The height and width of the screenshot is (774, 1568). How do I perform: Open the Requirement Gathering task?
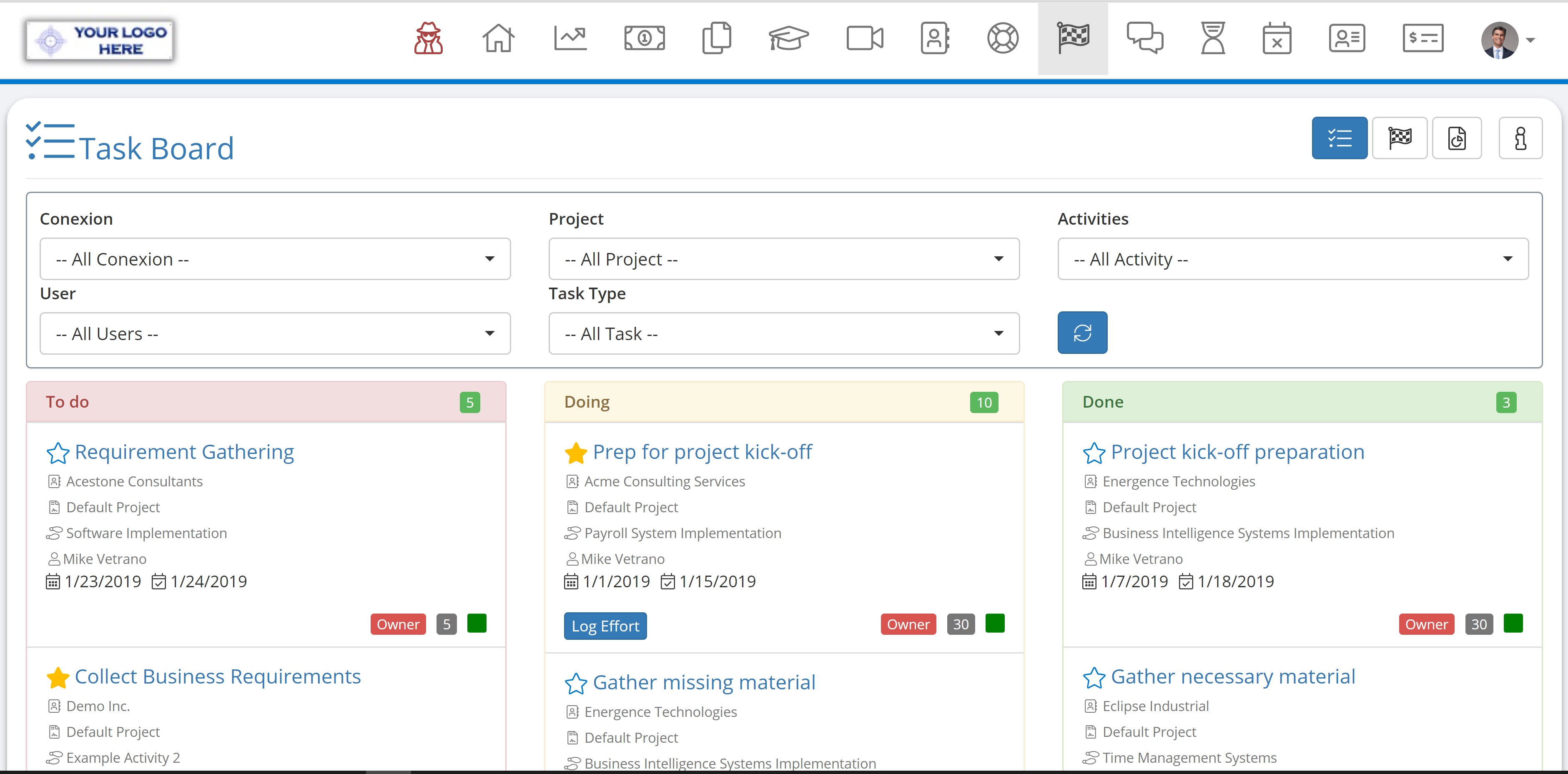click(184, 452)
